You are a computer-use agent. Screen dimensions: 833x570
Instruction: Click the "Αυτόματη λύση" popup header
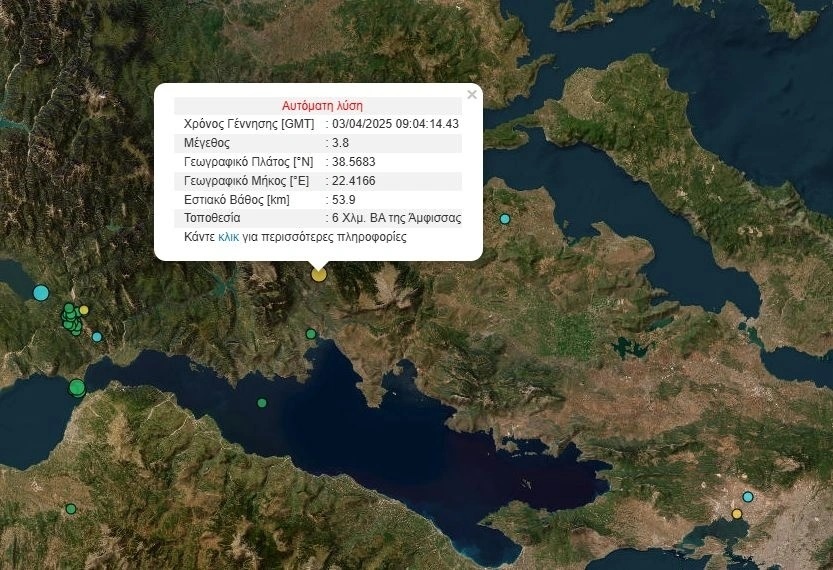tap(322, 105)
